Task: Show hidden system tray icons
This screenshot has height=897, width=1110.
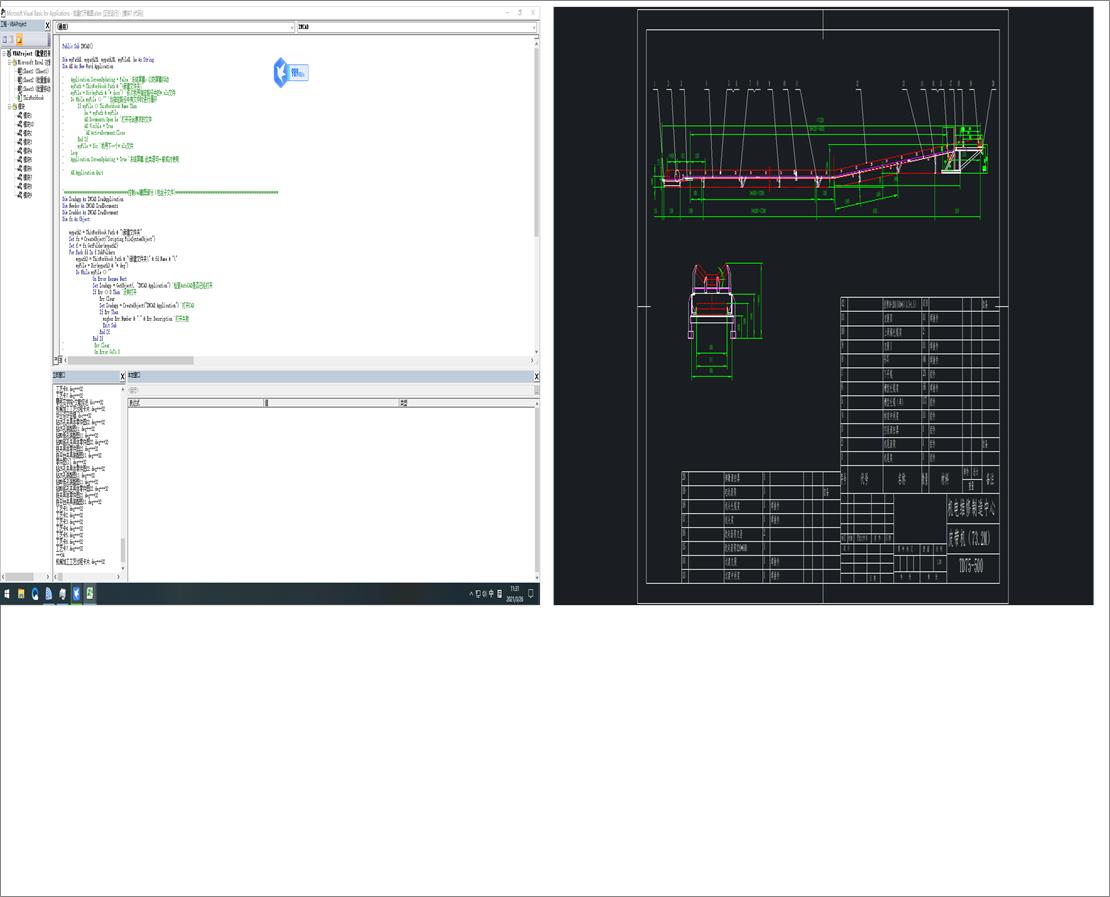Action: (x=471, y=594)
